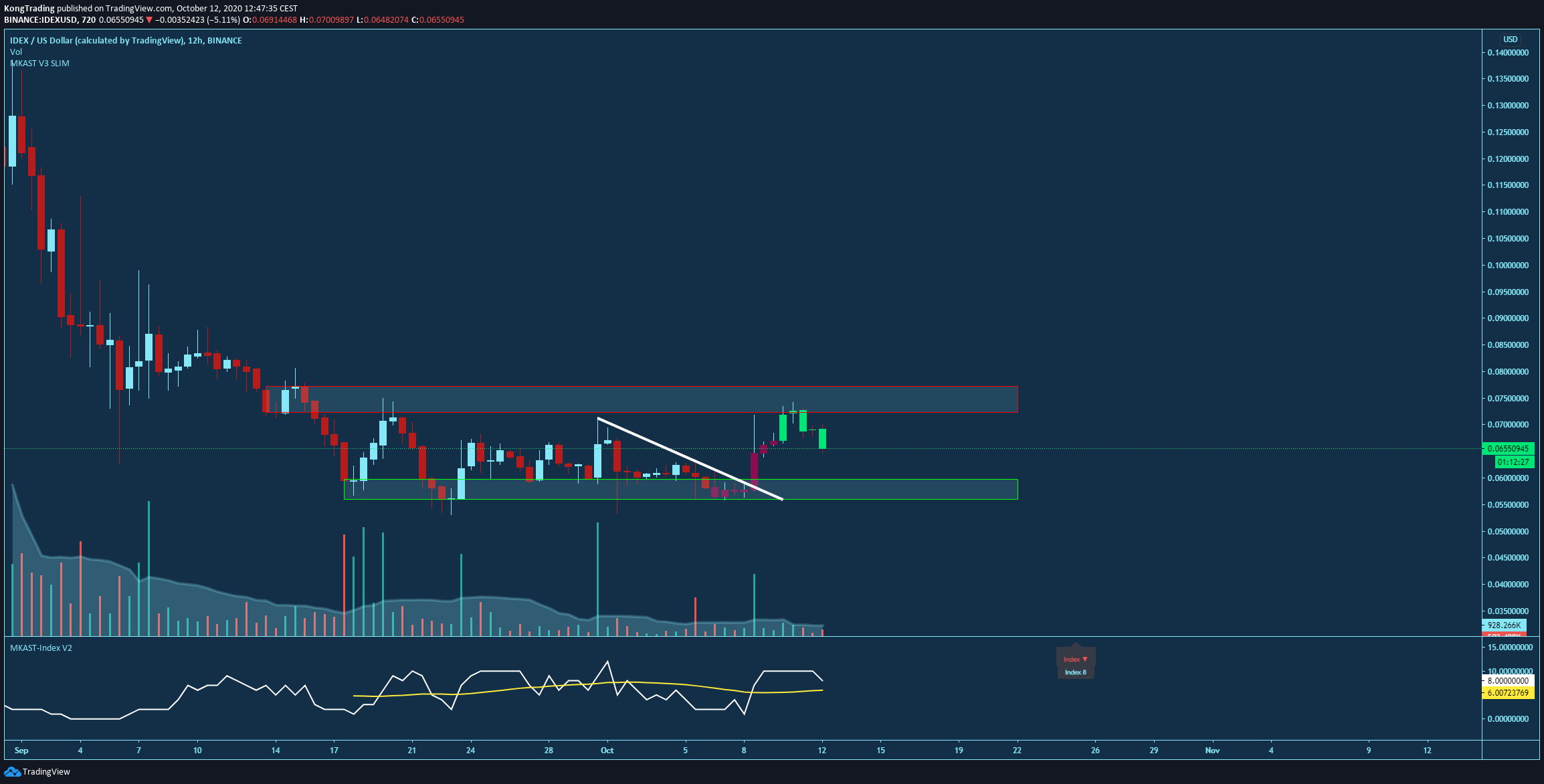The width and height of the screenshot is (1544, 784).
Task: Click the low value L:0.06482074
Action: point(383,20)
